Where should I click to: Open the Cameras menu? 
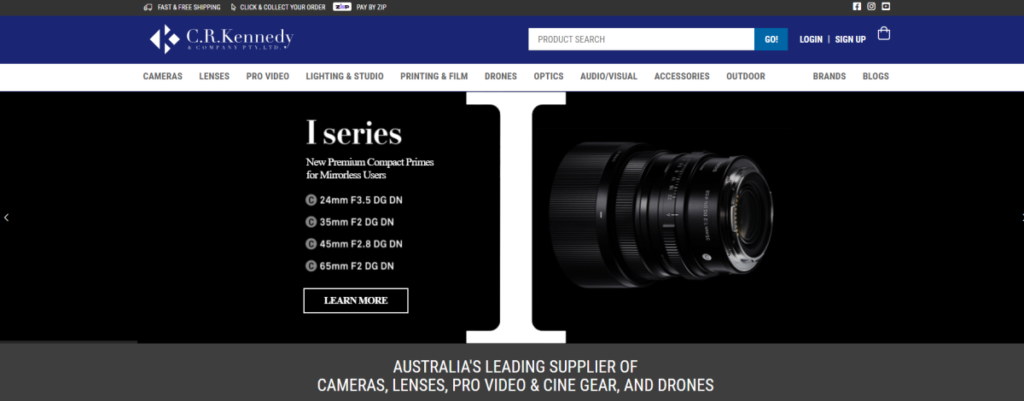pos(163,76)
